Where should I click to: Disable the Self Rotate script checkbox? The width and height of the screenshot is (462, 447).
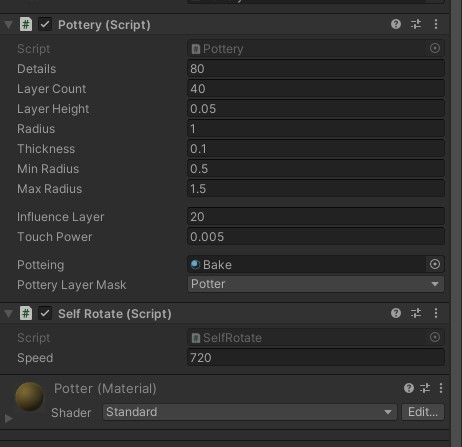(45, 313)
